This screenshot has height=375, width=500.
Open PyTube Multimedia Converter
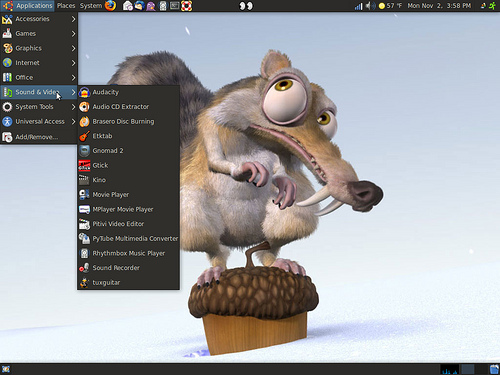tap(129, 239)
